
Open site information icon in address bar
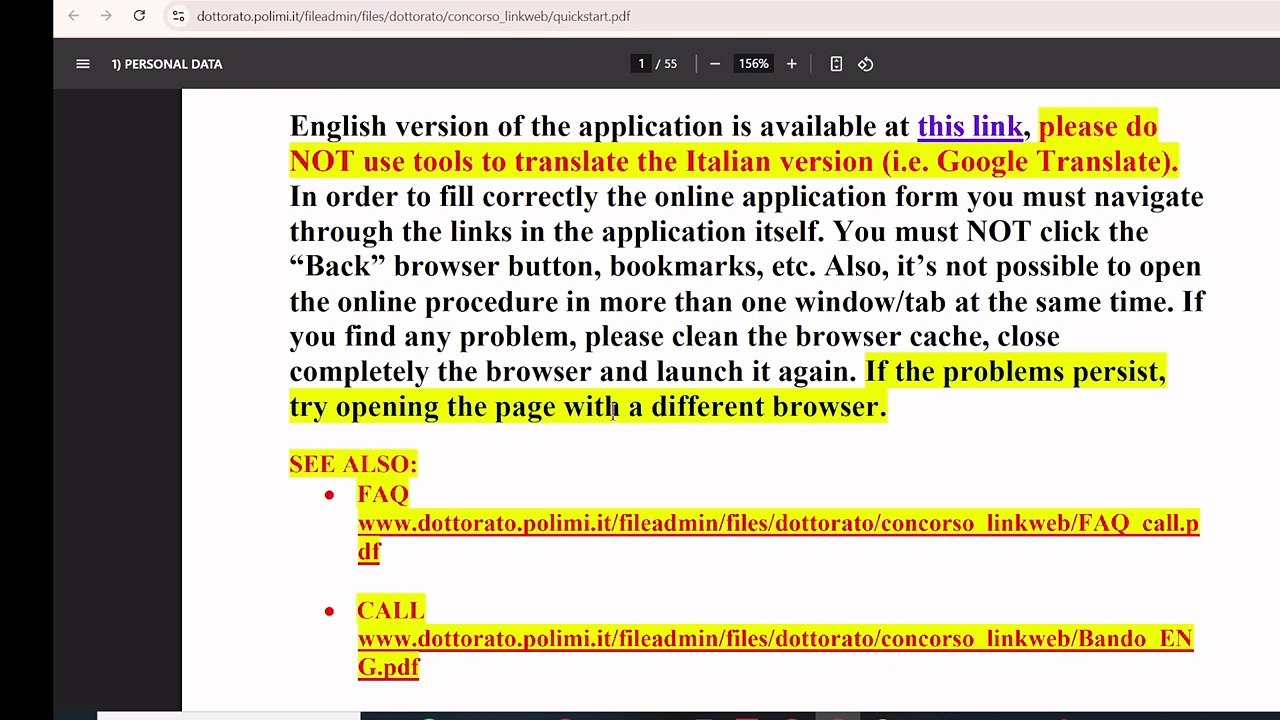(x=178, y=16)
